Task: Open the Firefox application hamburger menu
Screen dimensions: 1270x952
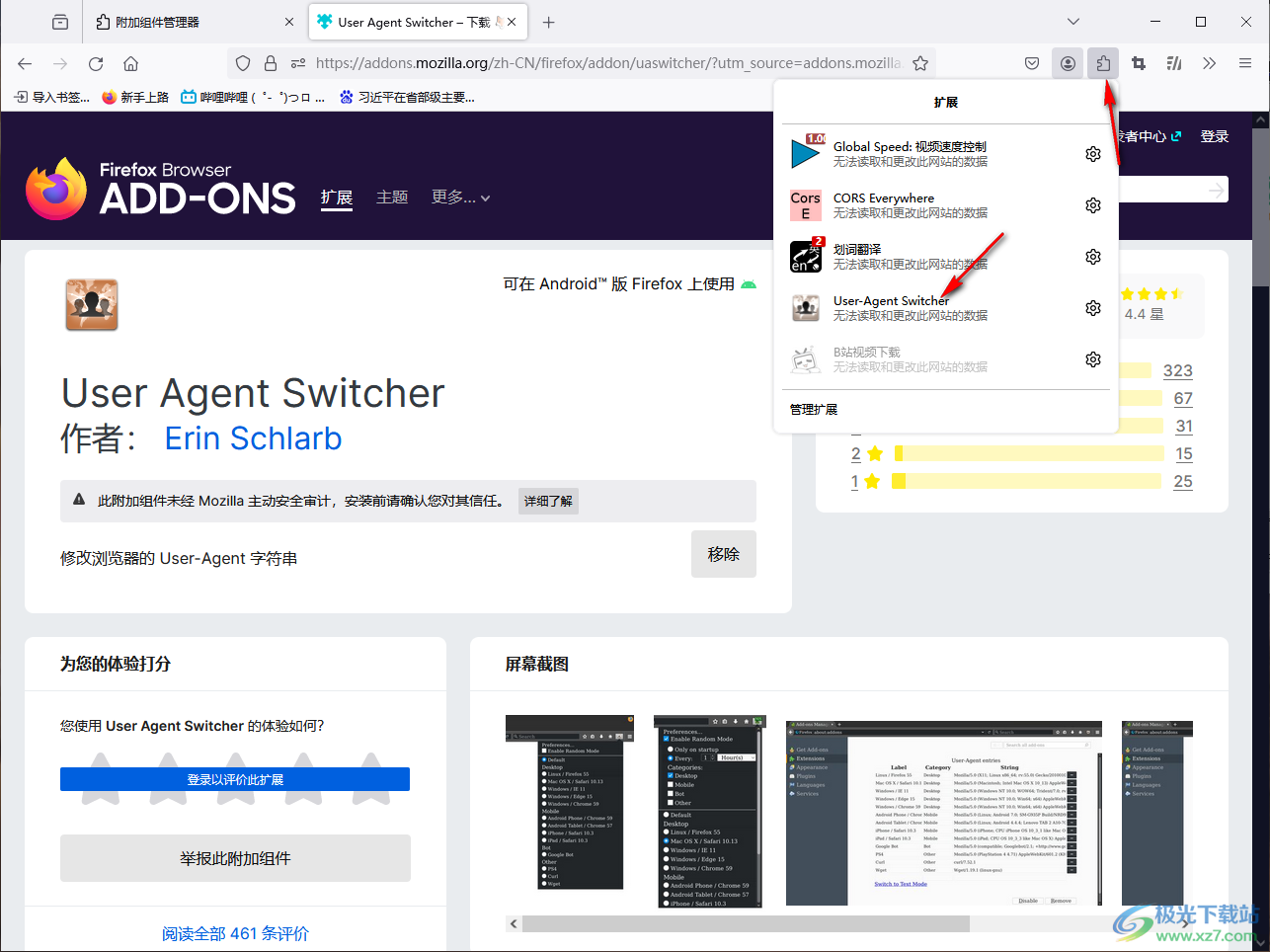Action: pyautogui.click(x=1245, y=63)
